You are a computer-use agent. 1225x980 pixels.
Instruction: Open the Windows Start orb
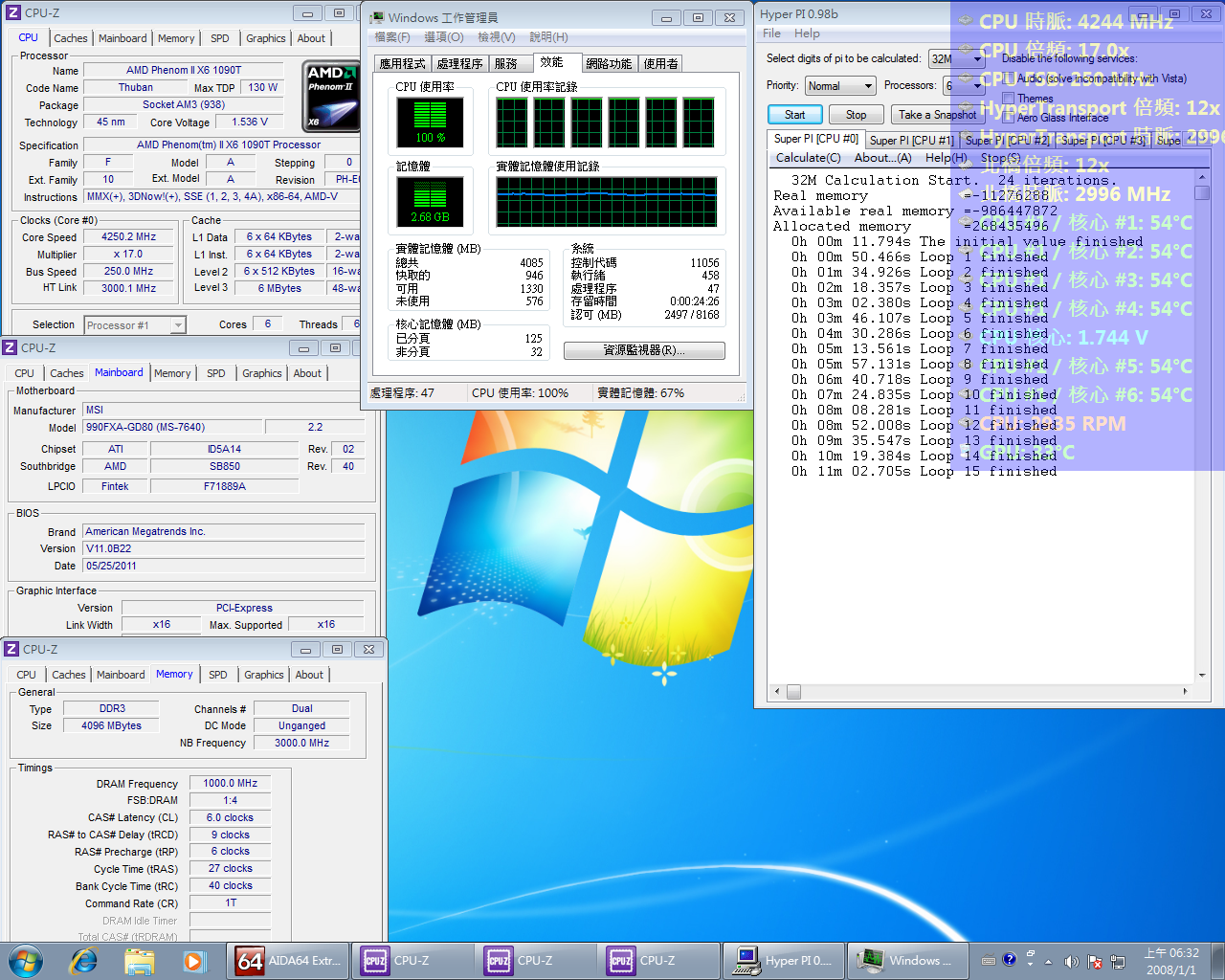[x=26, y=960]
